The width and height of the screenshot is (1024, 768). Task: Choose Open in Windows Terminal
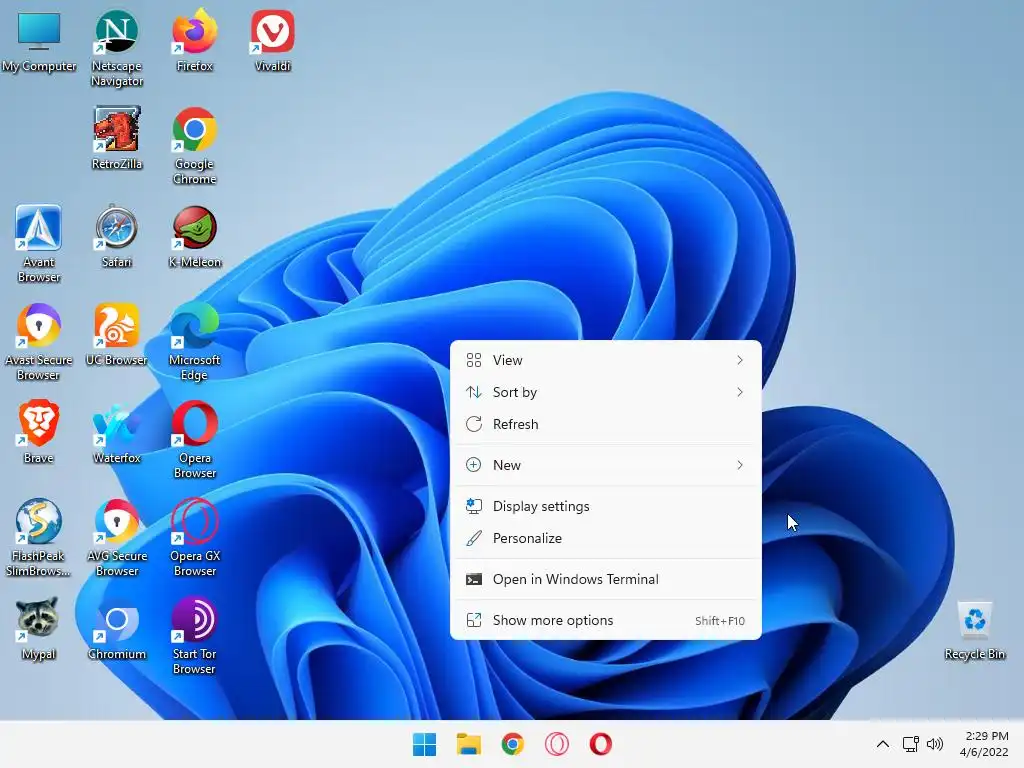[605, 579]
